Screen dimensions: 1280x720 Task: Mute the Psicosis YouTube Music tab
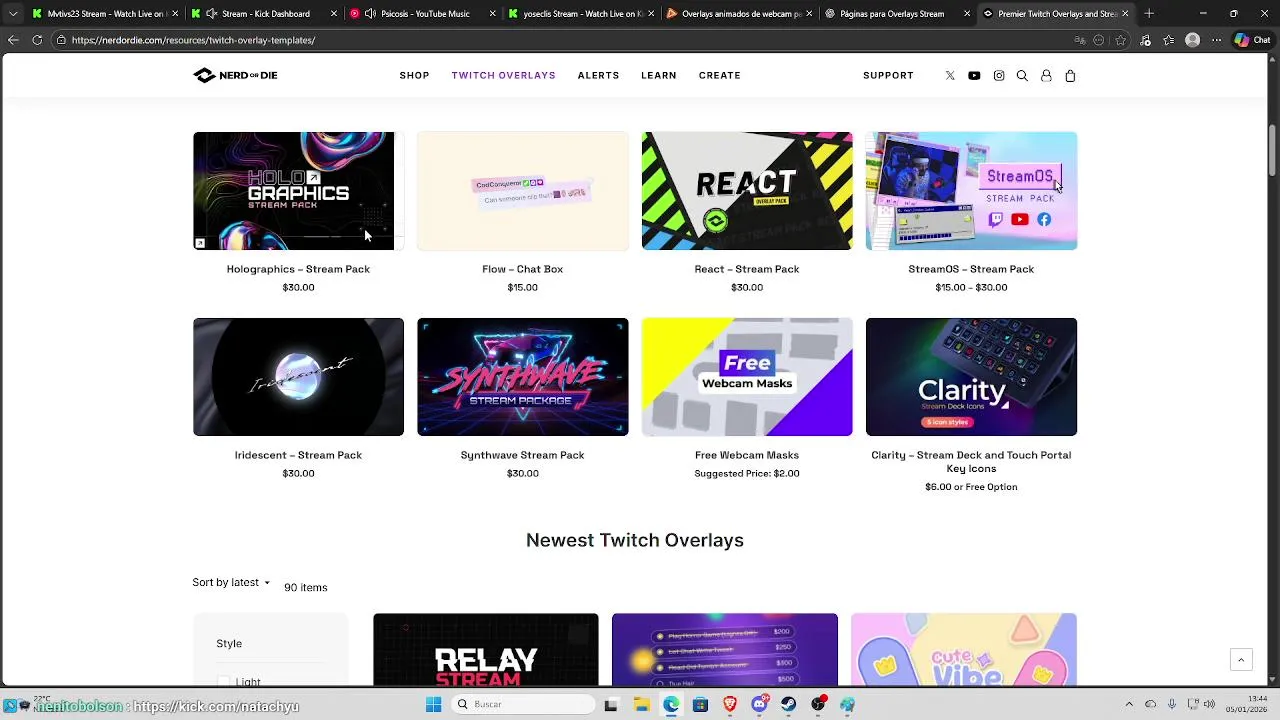(x=370, y=14)
